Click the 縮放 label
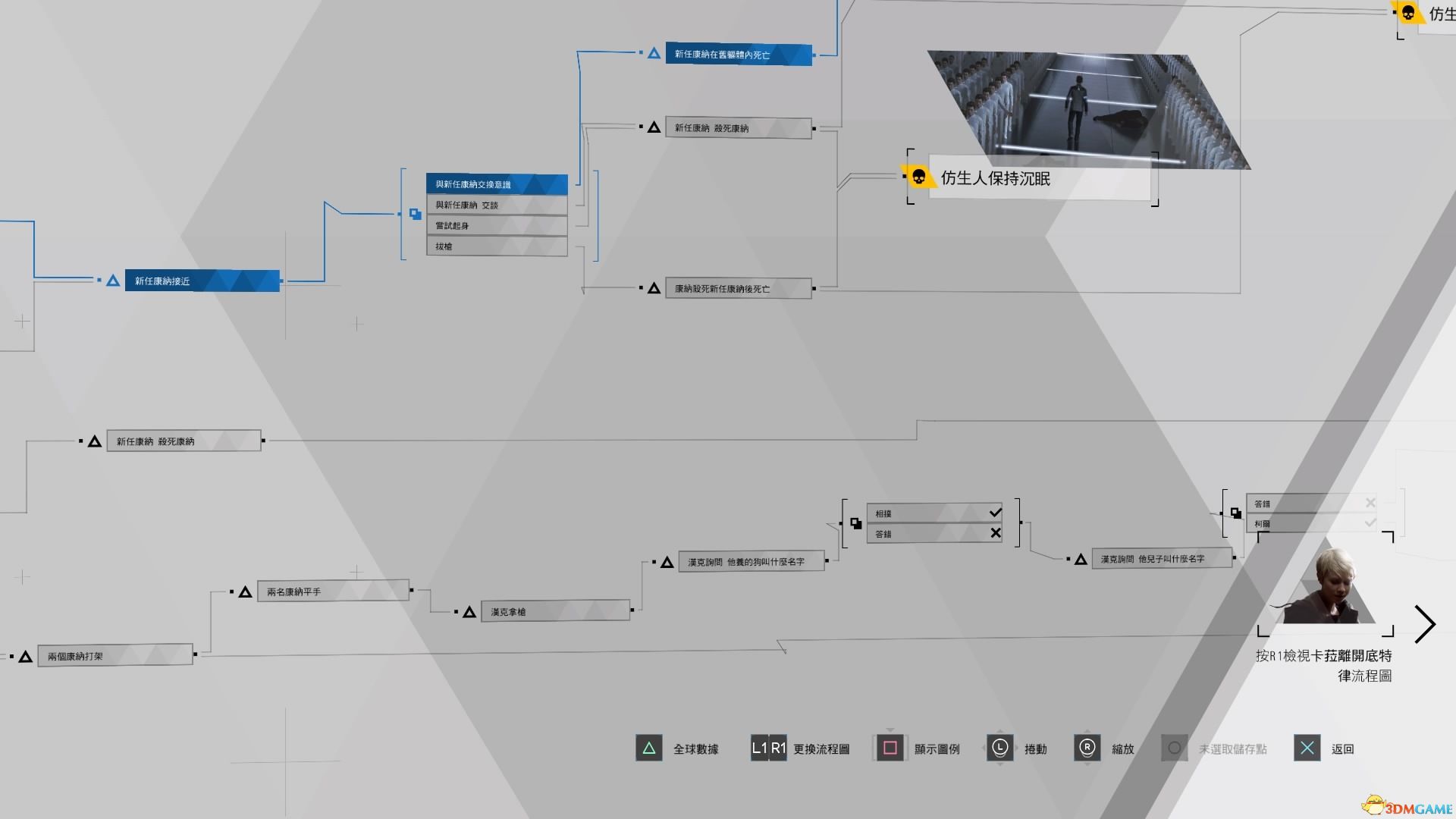Image resolution: width=1456 pixels, height=819 pixels. (x=1123, y=749)
